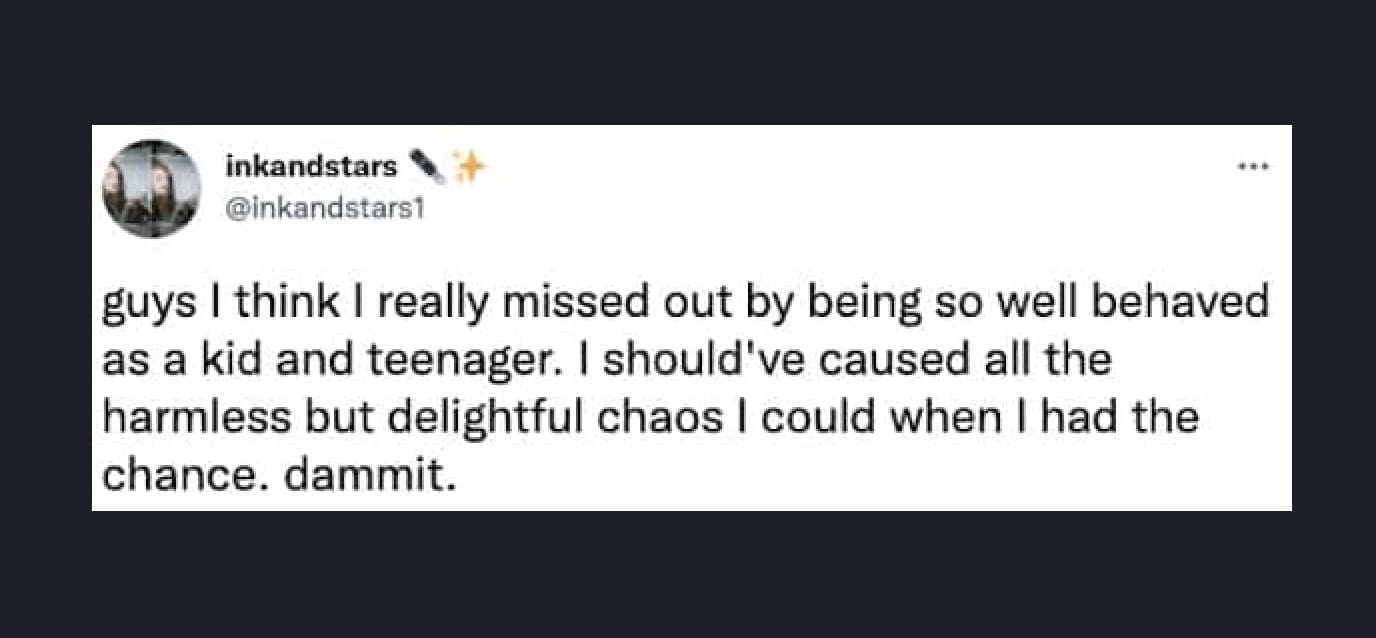Click the inkandstars profile avatar
The image size is (1376, 638).
[152, 188]
